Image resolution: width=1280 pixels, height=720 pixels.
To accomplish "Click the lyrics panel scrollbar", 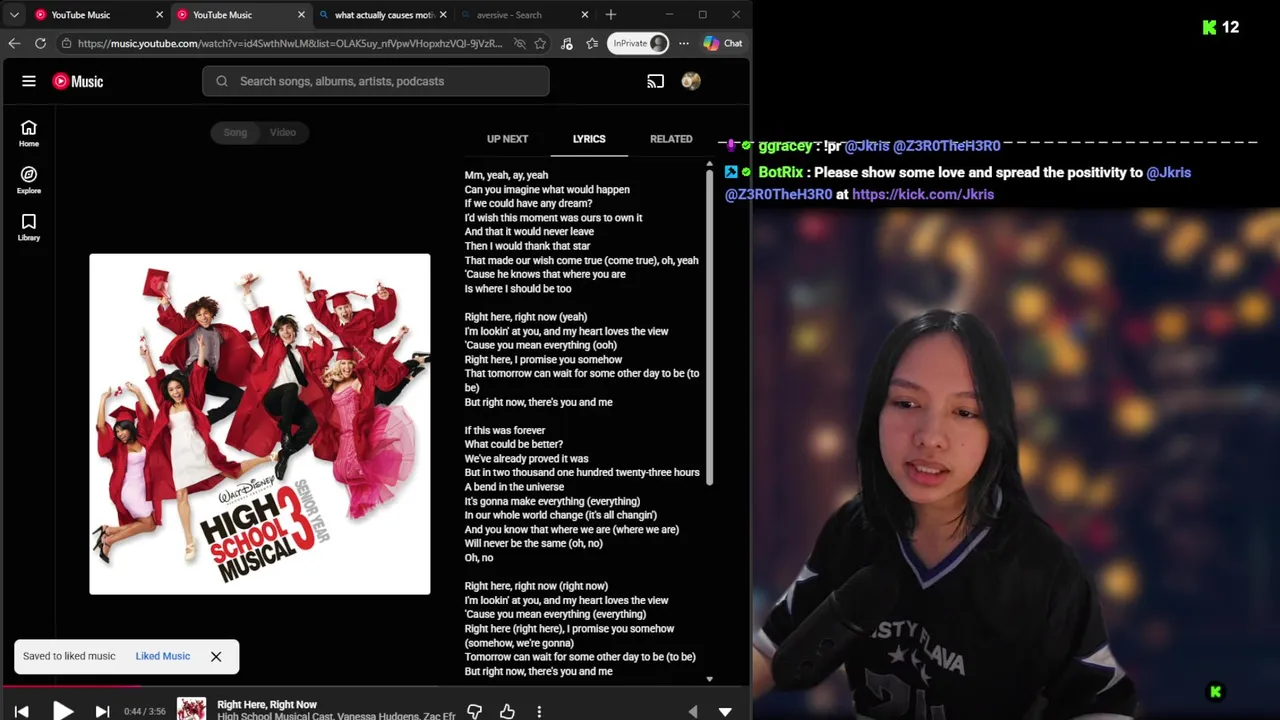I will point(710,326).
